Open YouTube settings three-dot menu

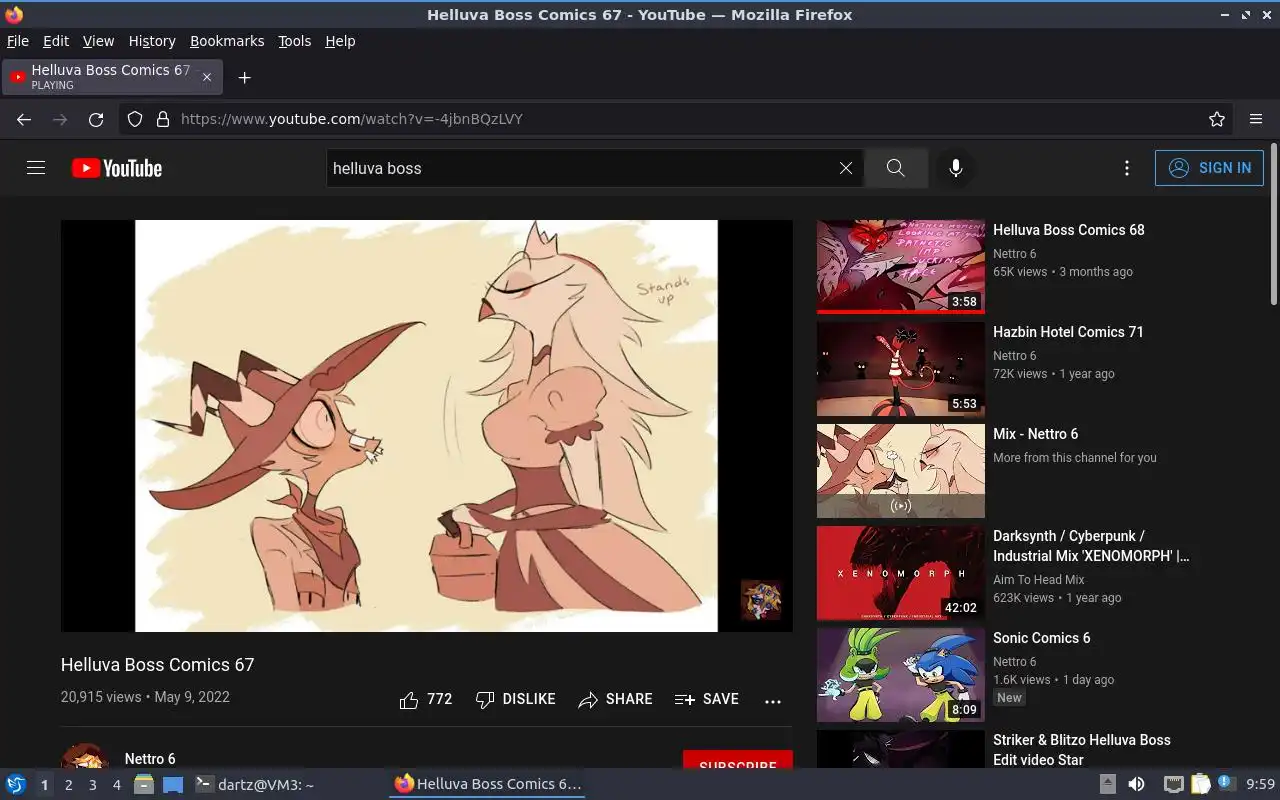coord(1127,168)
